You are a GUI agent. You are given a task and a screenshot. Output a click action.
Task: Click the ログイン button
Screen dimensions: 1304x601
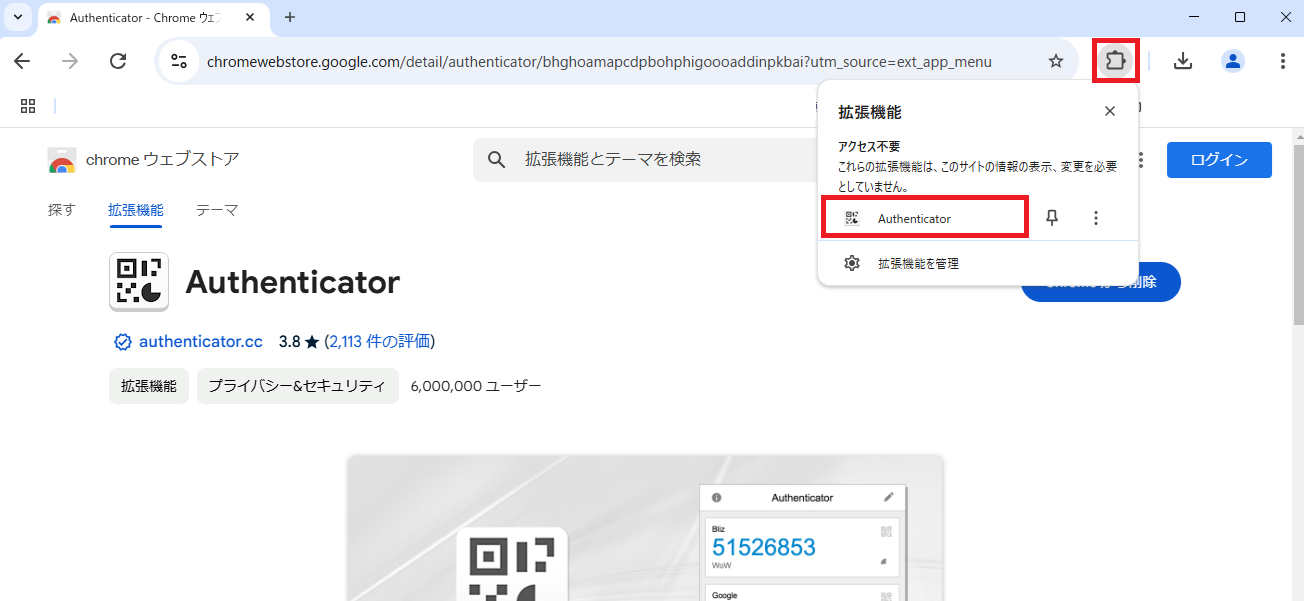click(x=1219, y=159)
